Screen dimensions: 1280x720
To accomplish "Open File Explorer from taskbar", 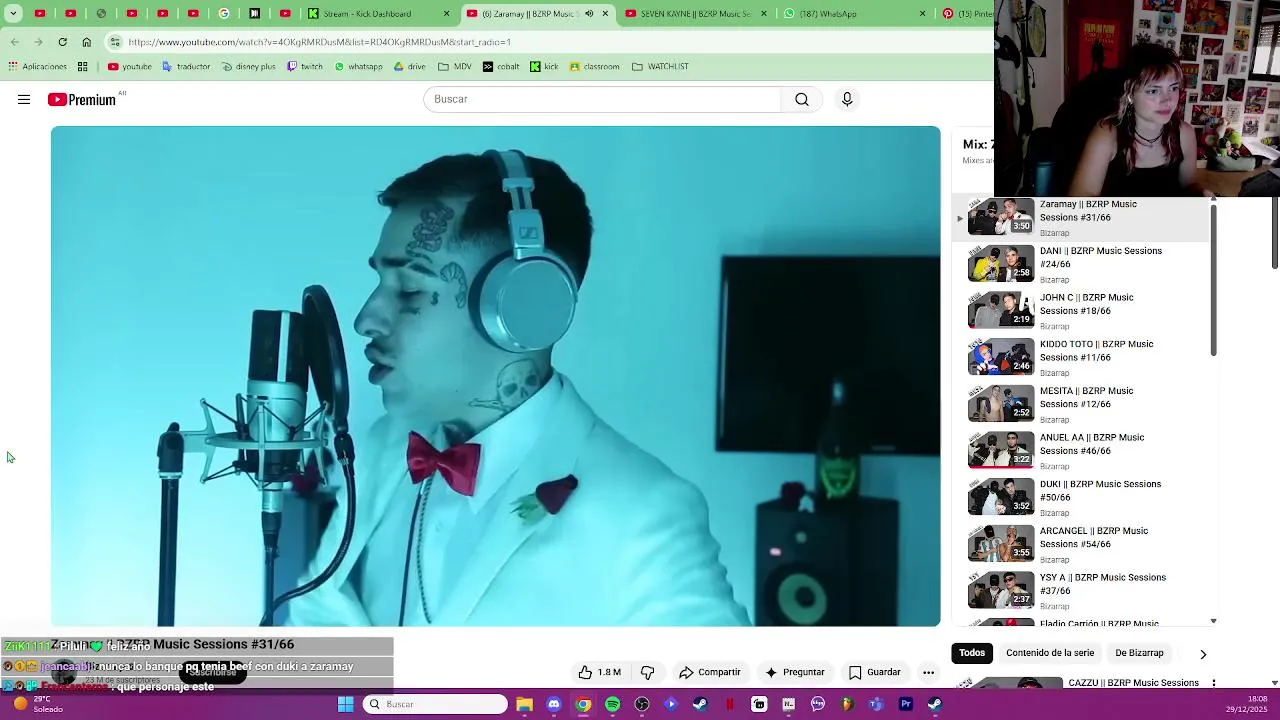I will coord(524,704).
